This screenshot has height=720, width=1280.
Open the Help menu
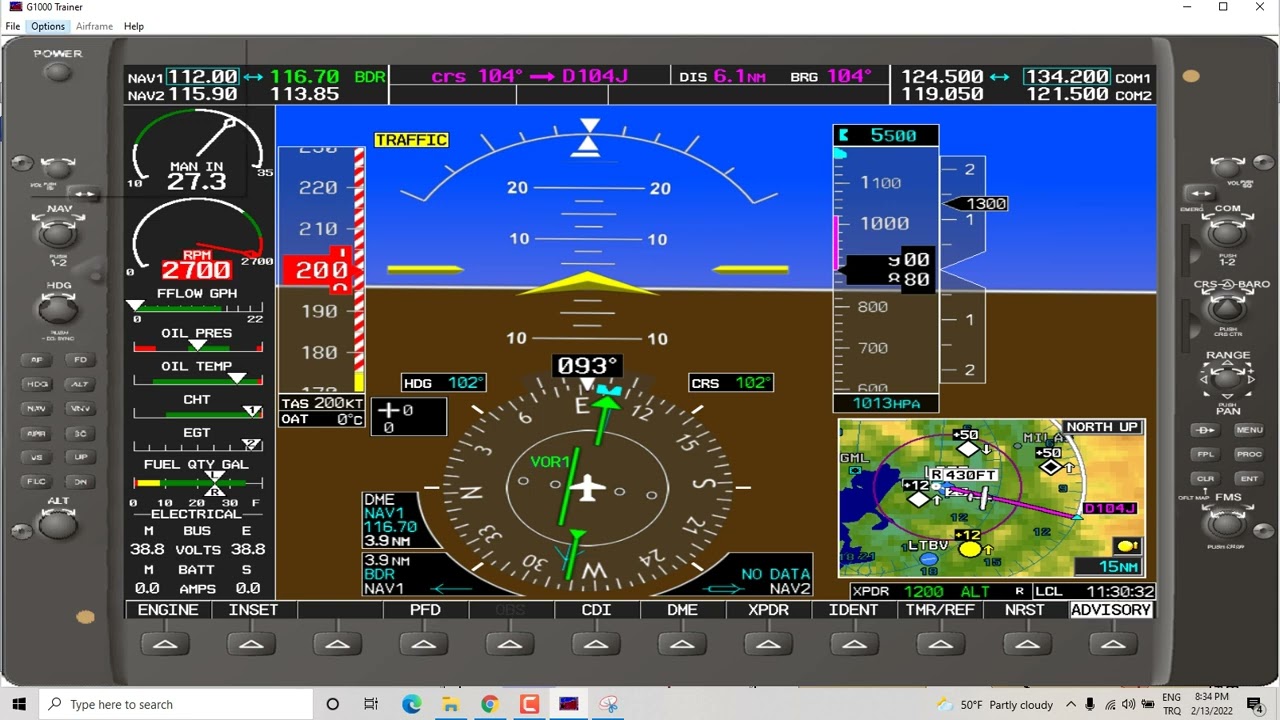pyautogui.click(x=134, y=26)
